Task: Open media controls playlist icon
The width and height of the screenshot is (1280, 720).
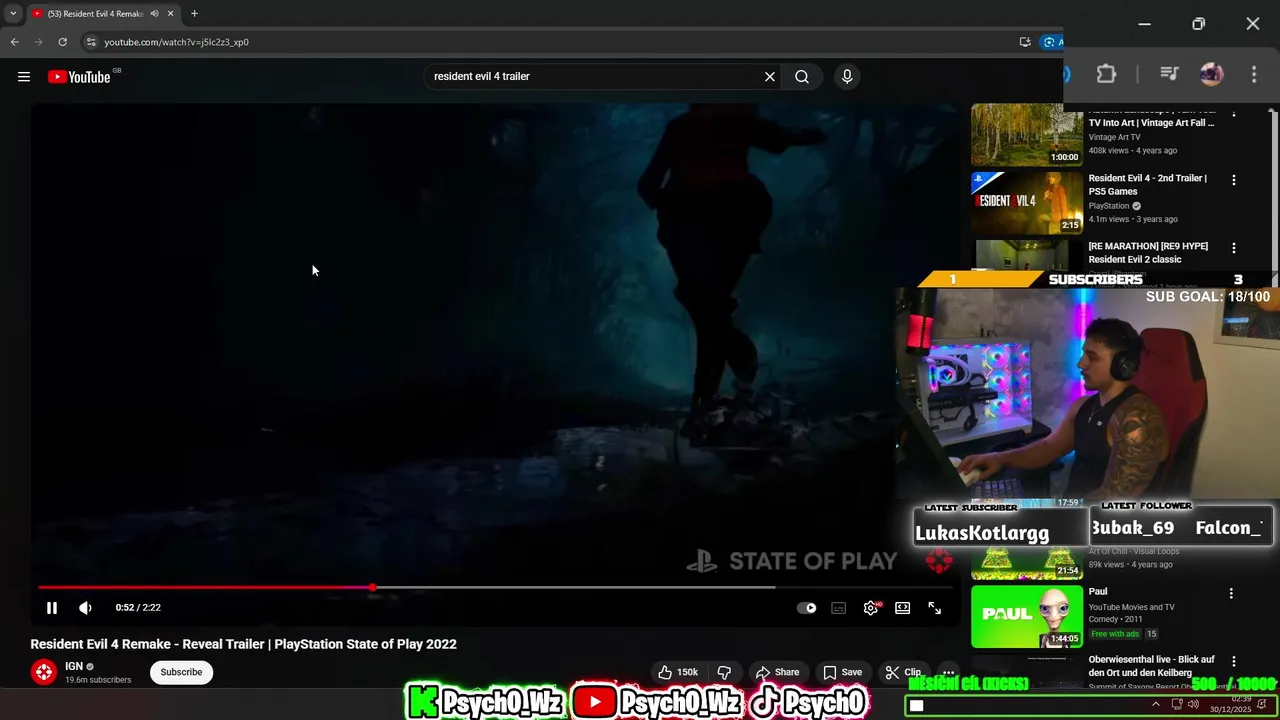Action: pyautogui.click(x=1168, y=74)
